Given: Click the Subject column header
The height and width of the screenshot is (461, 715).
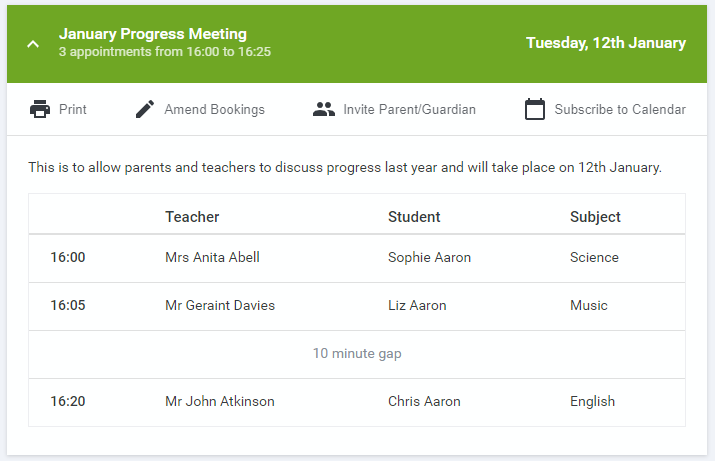Looking at the screenshot, I should tap(595, 217).
